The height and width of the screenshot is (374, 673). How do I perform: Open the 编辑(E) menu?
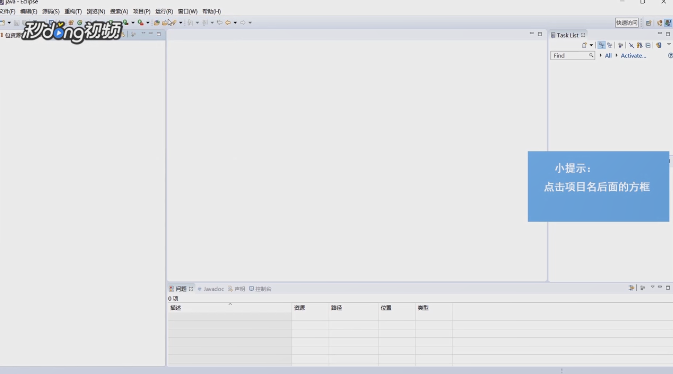click(28, 12)
